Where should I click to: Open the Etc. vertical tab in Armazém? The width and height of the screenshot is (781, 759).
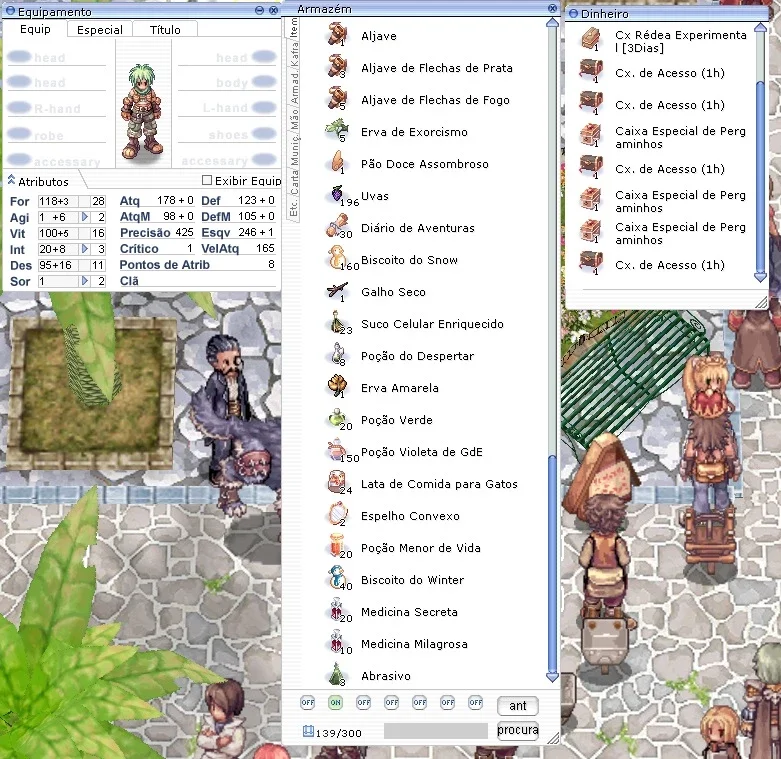tap(294, 207)
